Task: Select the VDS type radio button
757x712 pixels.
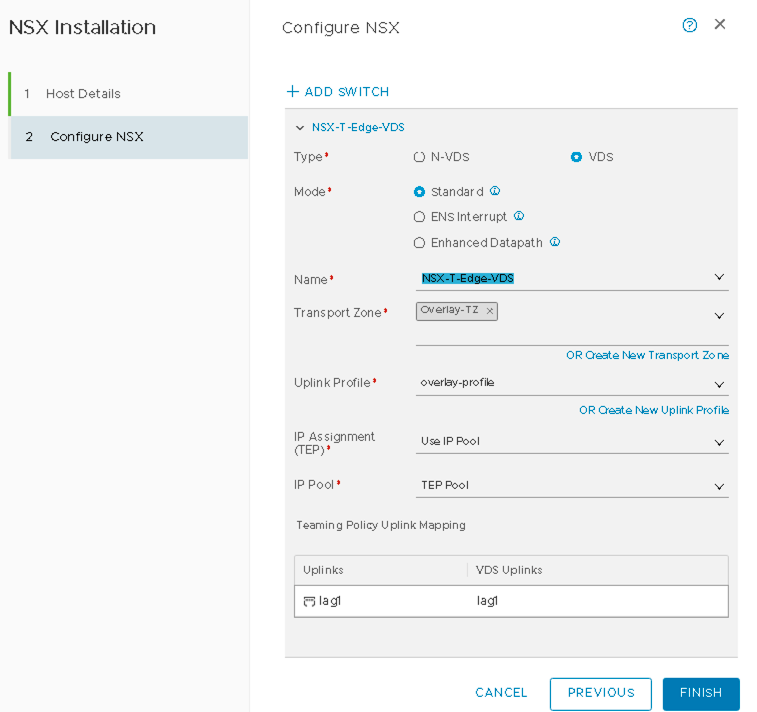Action: coord(576,157)
